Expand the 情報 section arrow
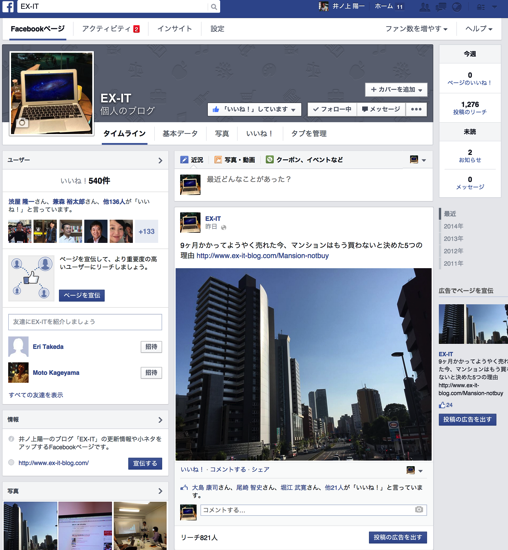Image resolution: width=508 pixels, height=550 pixels. [x=160, y=420]
